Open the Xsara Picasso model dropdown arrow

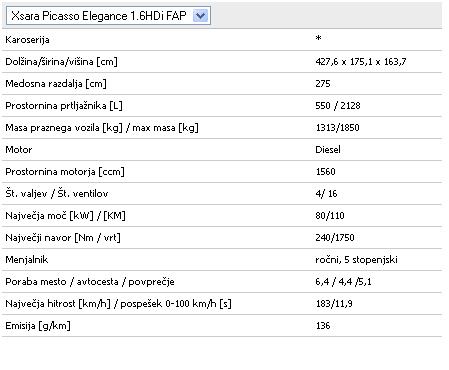[200, 16]
